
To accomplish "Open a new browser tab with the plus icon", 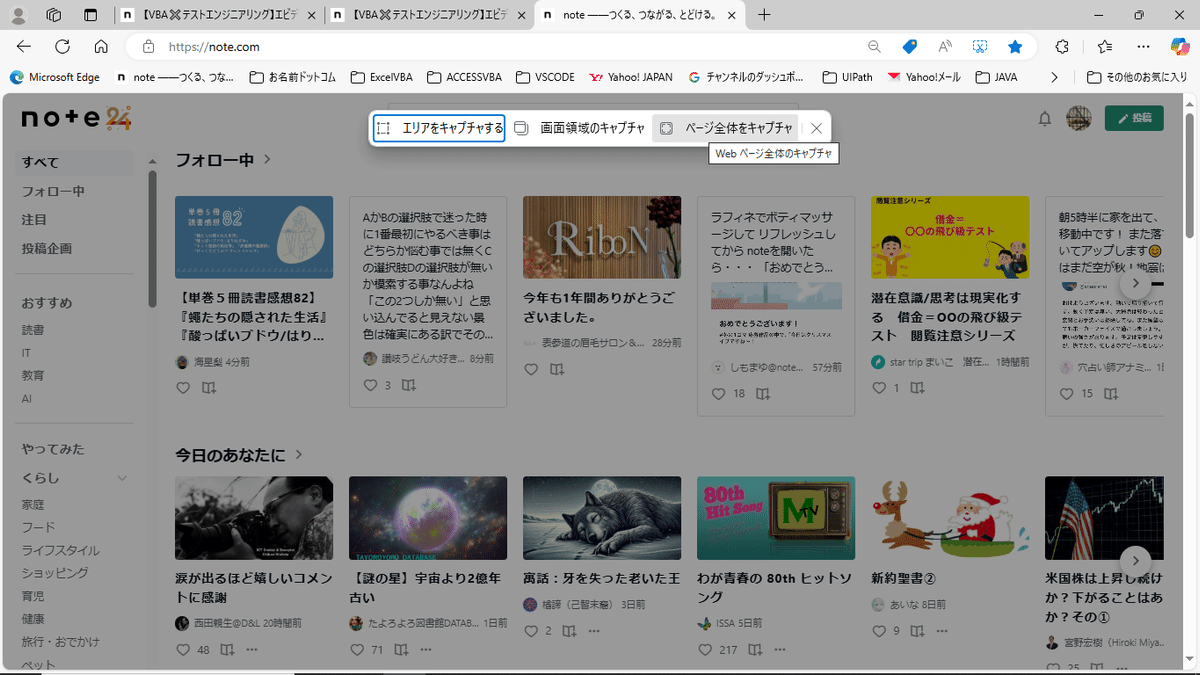I will click(765, 15).
